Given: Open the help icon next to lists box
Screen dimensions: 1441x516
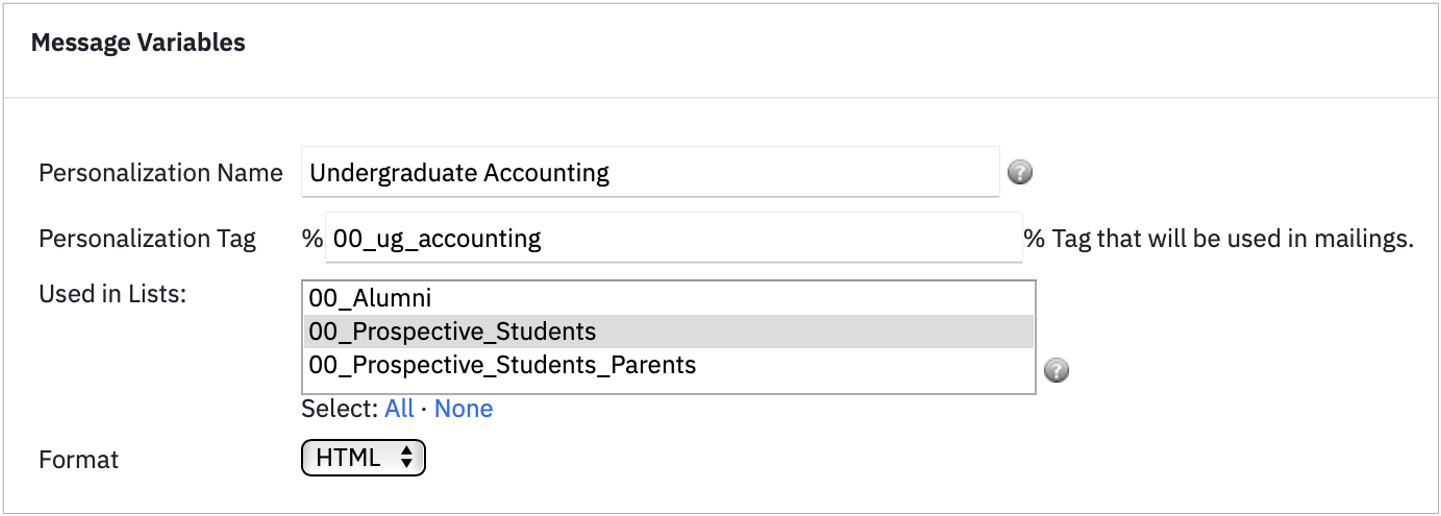Looking at the screenshot, I should click(1056, 371).
